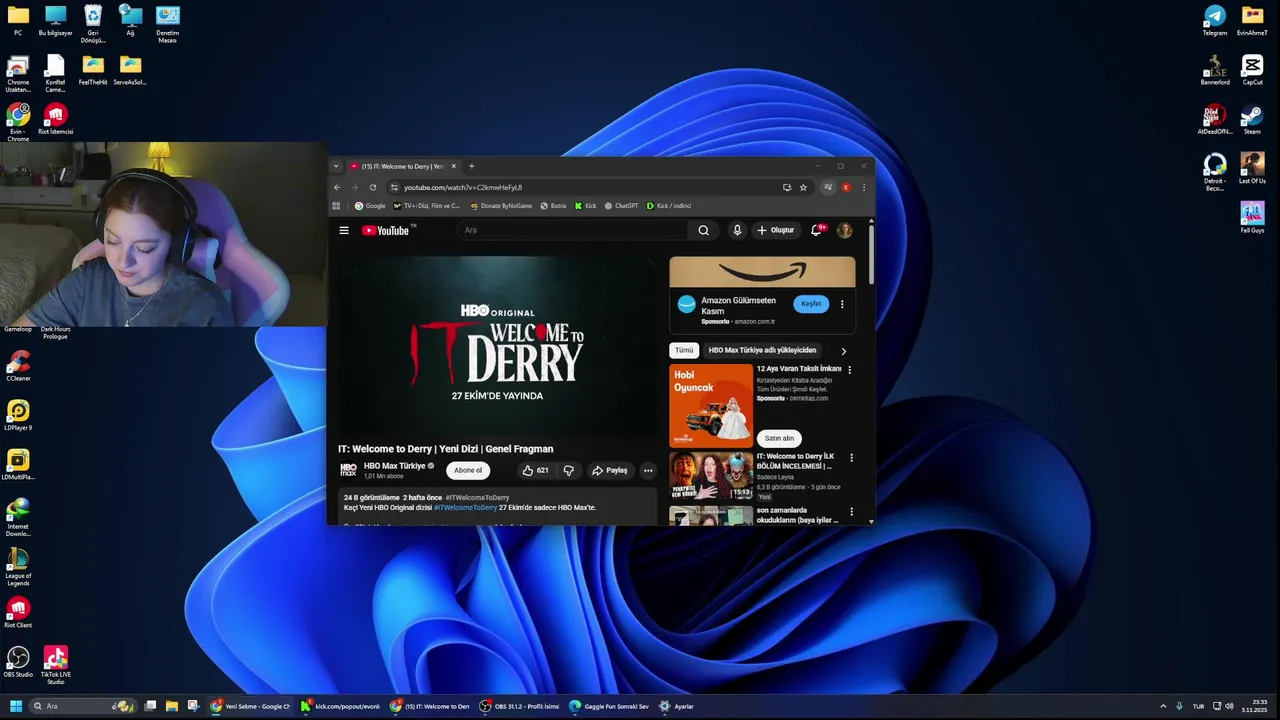Click the Windows taskbar search box
1280x720 pixels.
tap(83, 706)
